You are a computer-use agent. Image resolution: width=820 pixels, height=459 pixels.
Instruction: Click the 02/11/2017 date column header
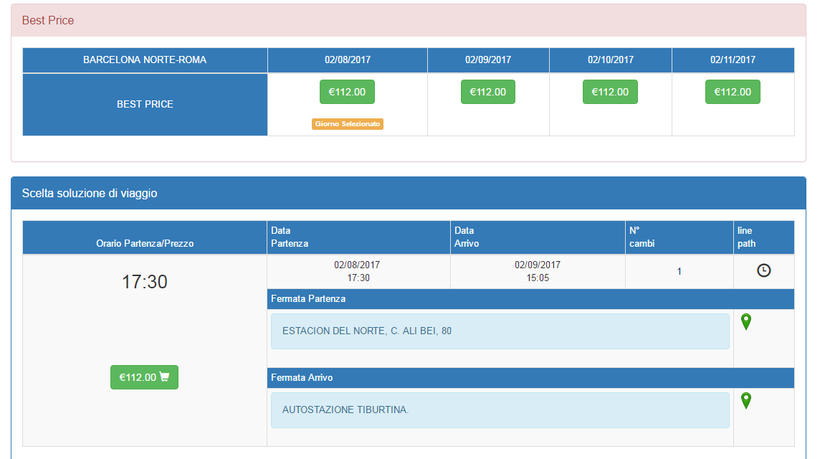732,60
